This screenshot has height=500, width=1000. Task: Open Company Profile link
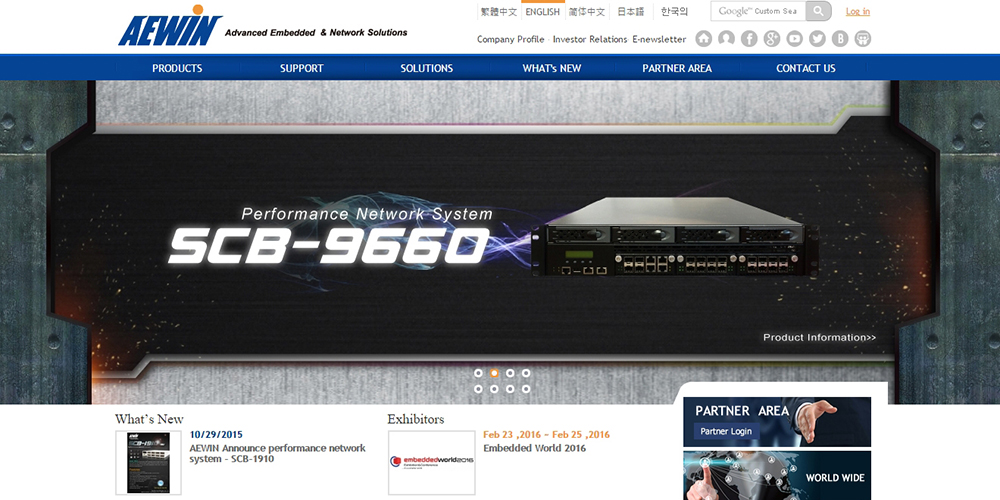click(511, 40)
